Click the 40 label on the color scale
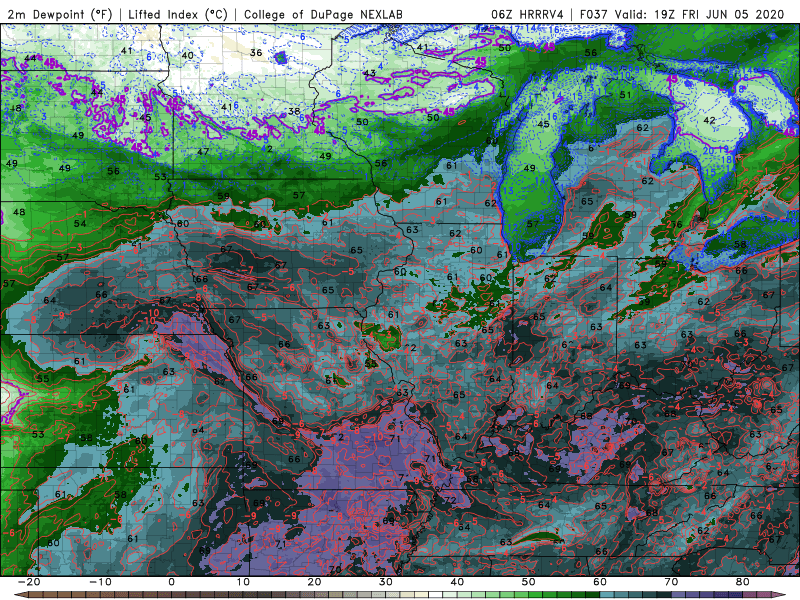This screenshot has height=600, width=800. coord(457,582)
